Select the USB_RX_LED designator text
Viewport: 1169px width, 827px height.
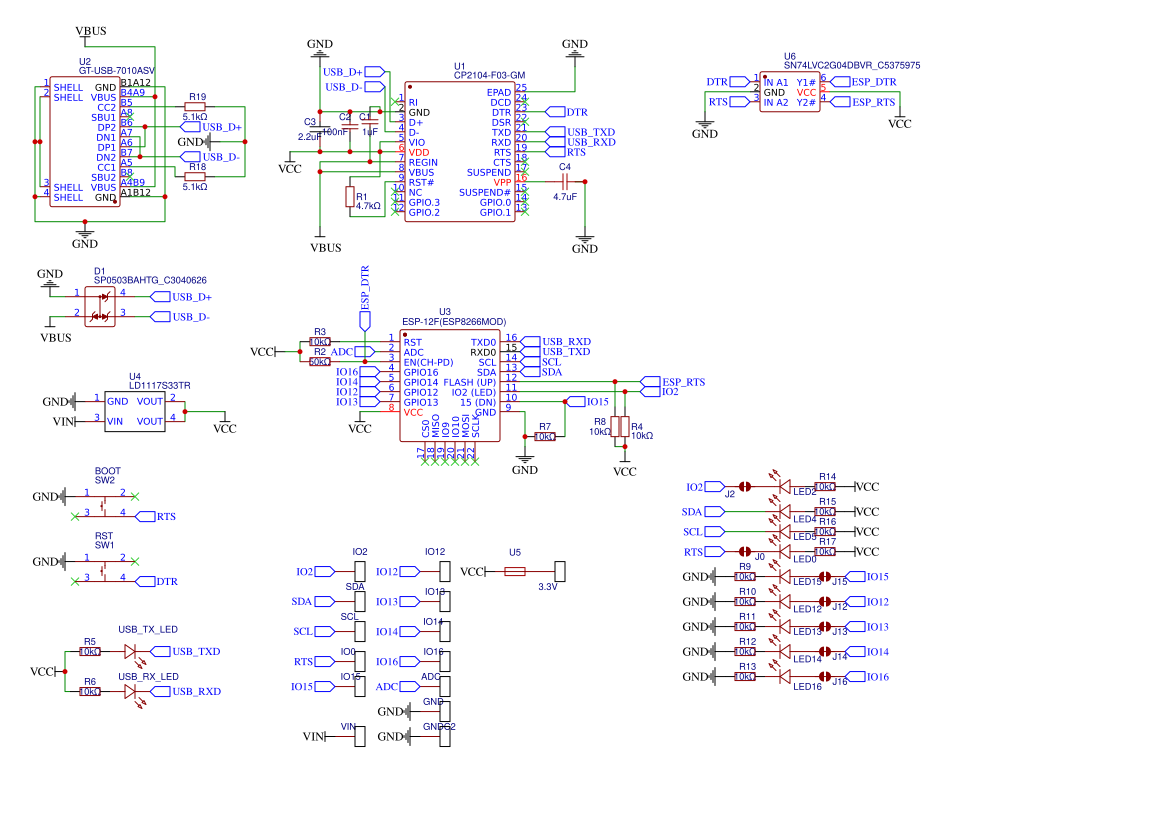tap(148, 677)
